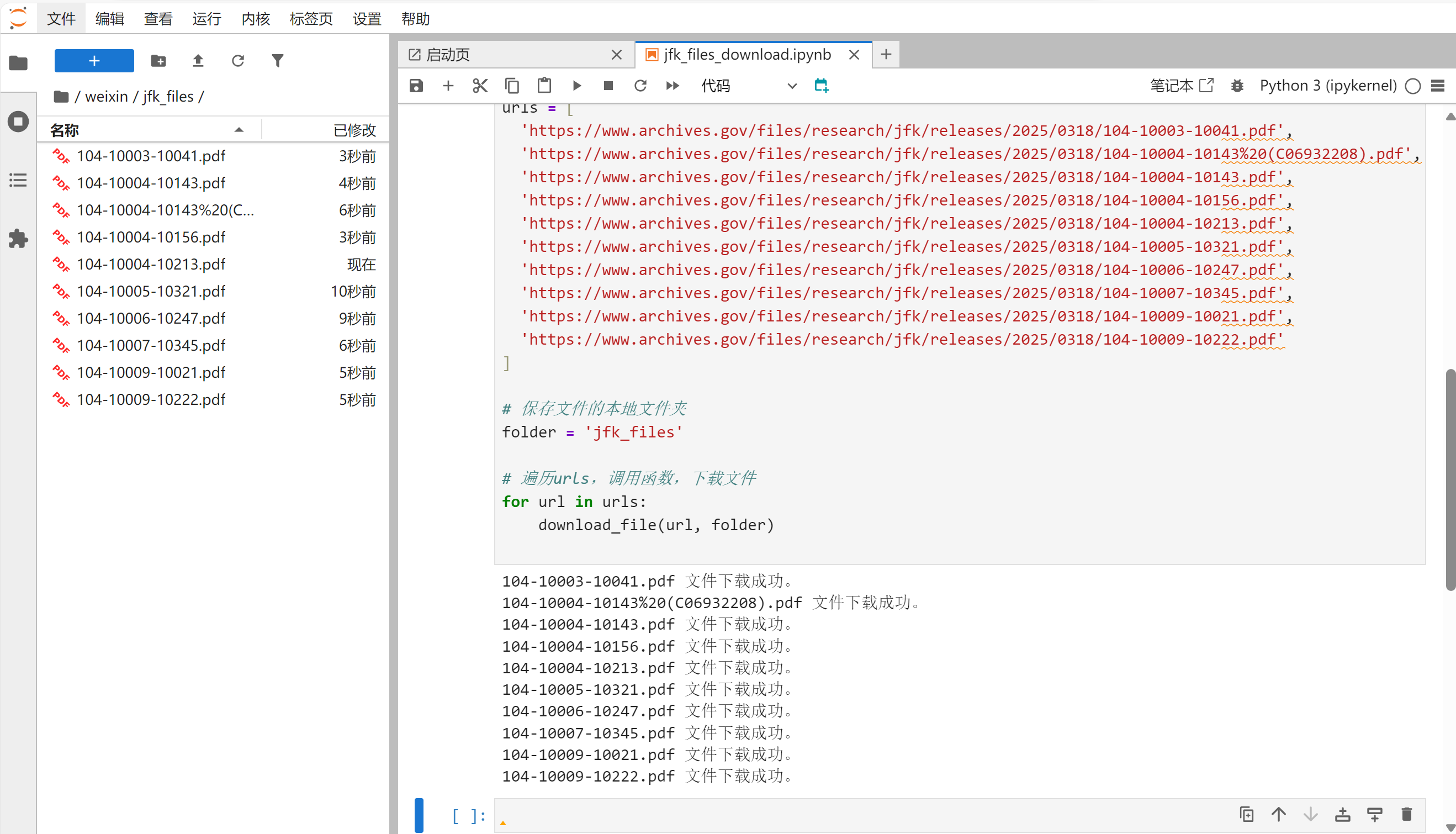Cut the selected cell with the scissors icon
Image resolution: width=1456 pixels, height=834 pixels.
480,86
